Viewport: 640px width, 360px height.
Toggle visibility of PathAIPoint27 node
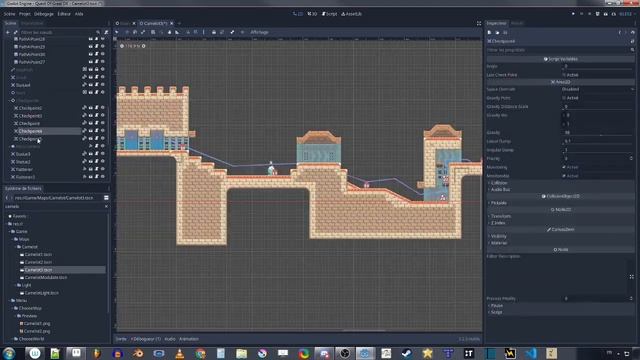(102, 62)
